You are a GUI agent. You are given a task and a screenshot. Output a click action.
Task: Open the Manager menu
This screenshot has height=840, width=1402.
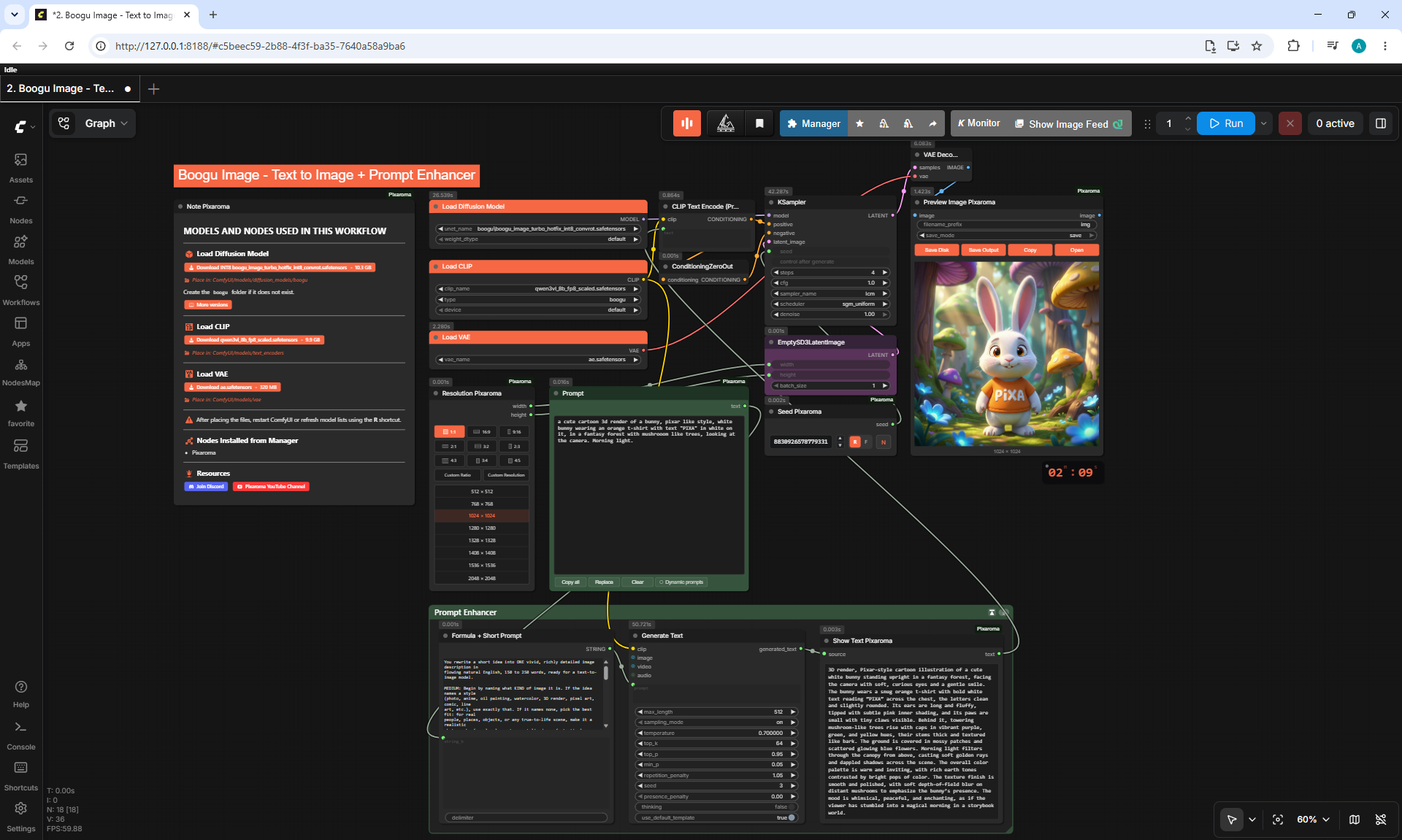[x=813, y=123]
